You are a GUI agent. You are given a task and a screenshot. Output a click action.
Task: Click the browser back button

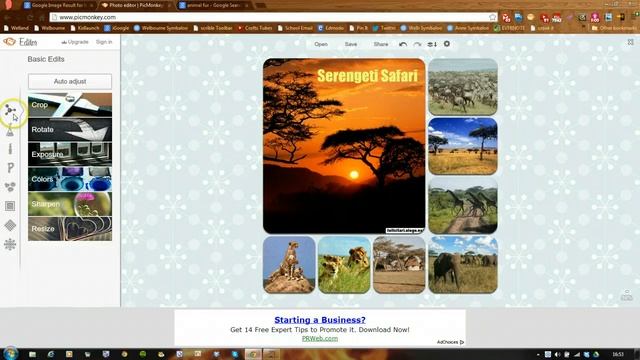pyautogui.click(x=7, y=18)
